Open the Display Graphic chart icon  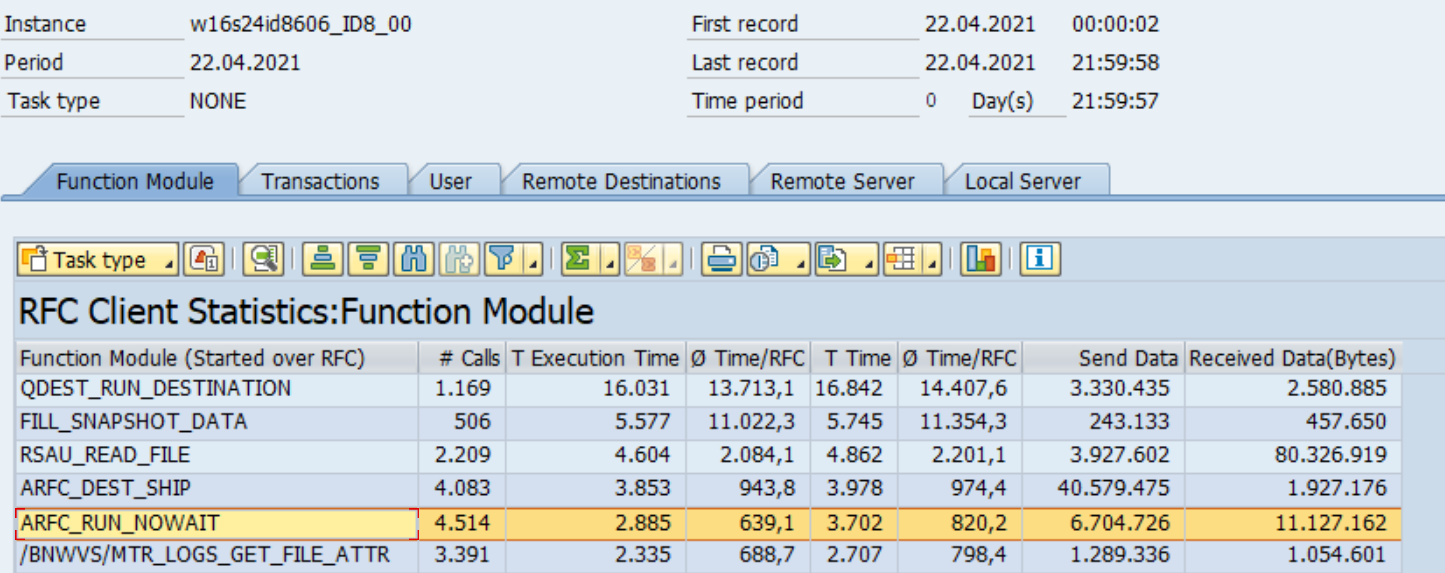point(981,260)
